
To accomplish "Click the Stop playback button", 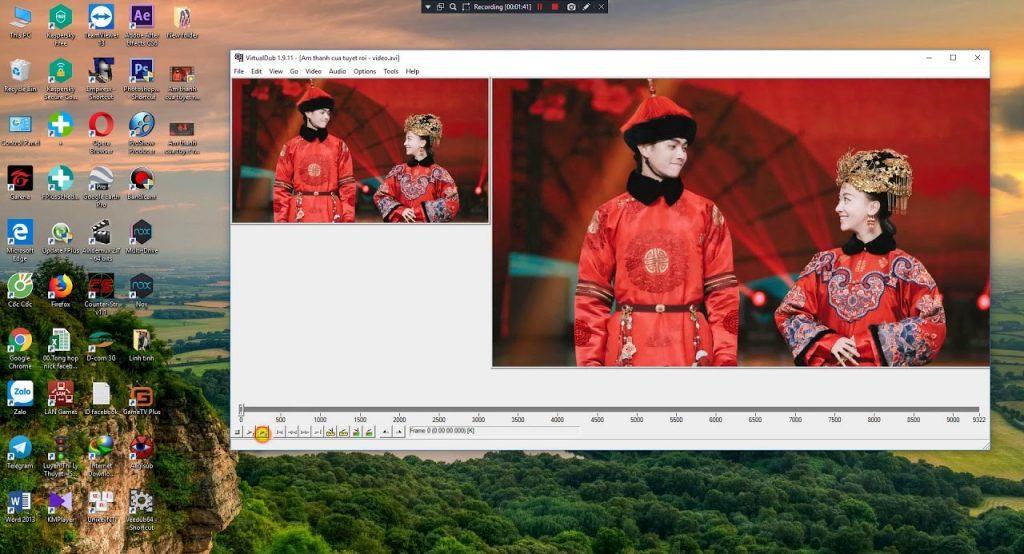I will click(237, 432).
